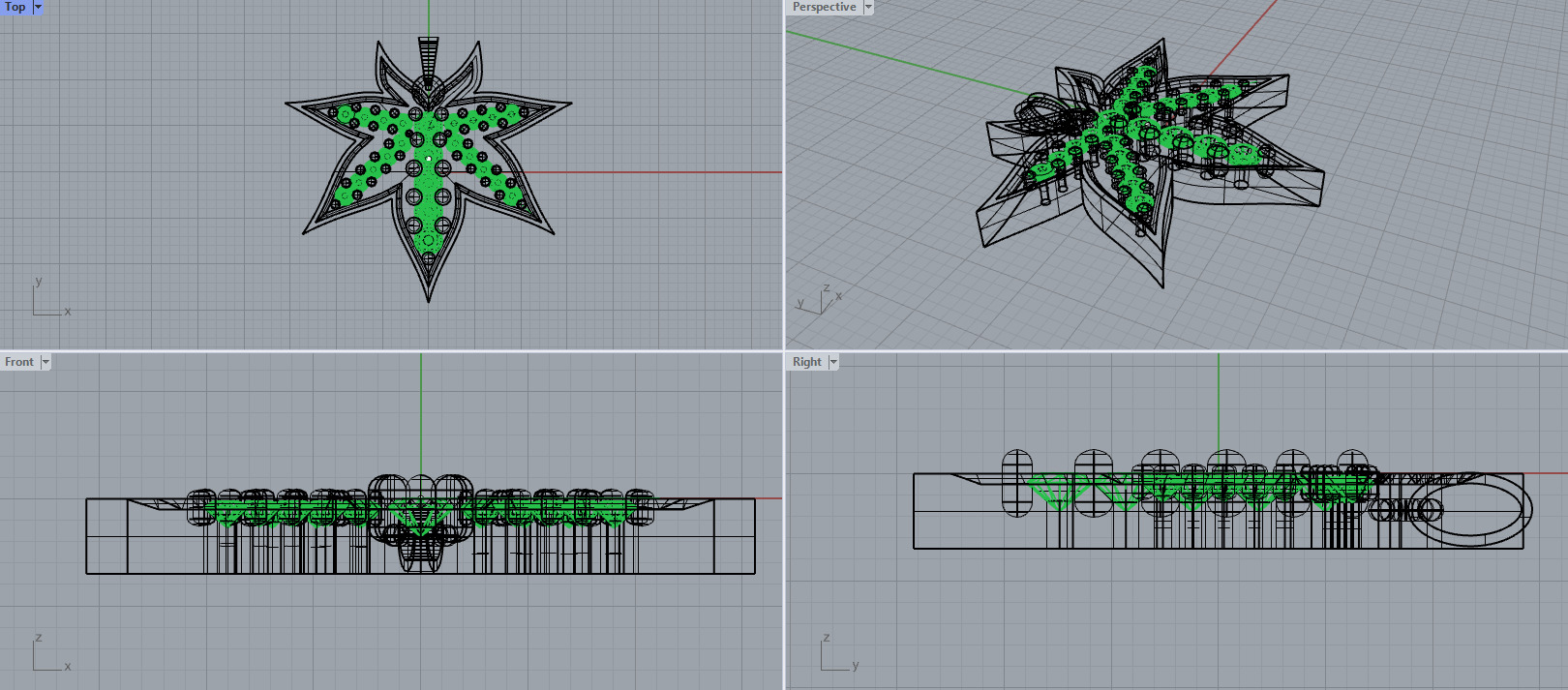
Task: Click the Right viewport title label
Action: click(x=807, y=362)
